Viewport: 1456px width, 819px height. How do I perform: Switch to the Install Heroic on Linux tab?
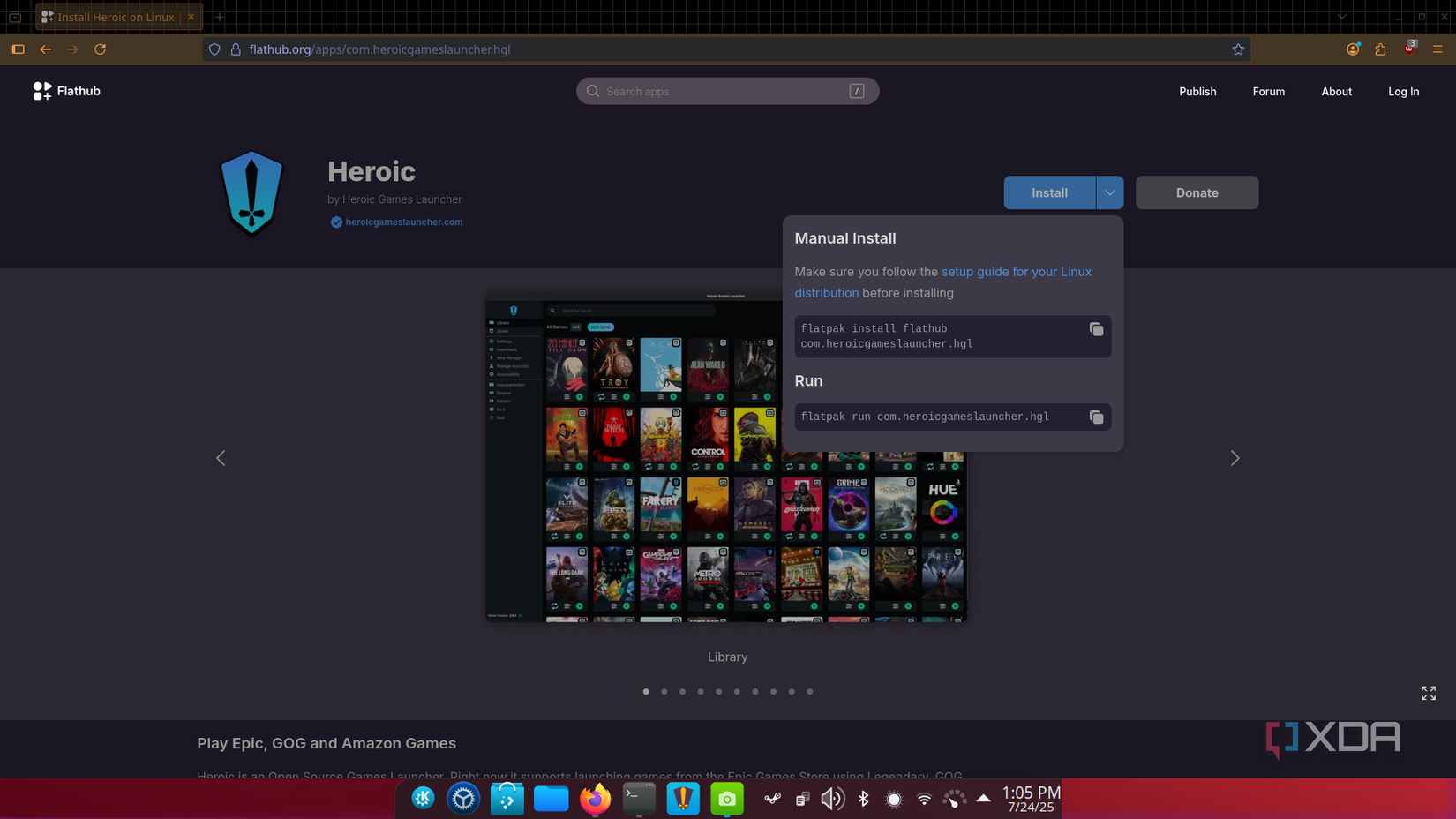point(115,16)
